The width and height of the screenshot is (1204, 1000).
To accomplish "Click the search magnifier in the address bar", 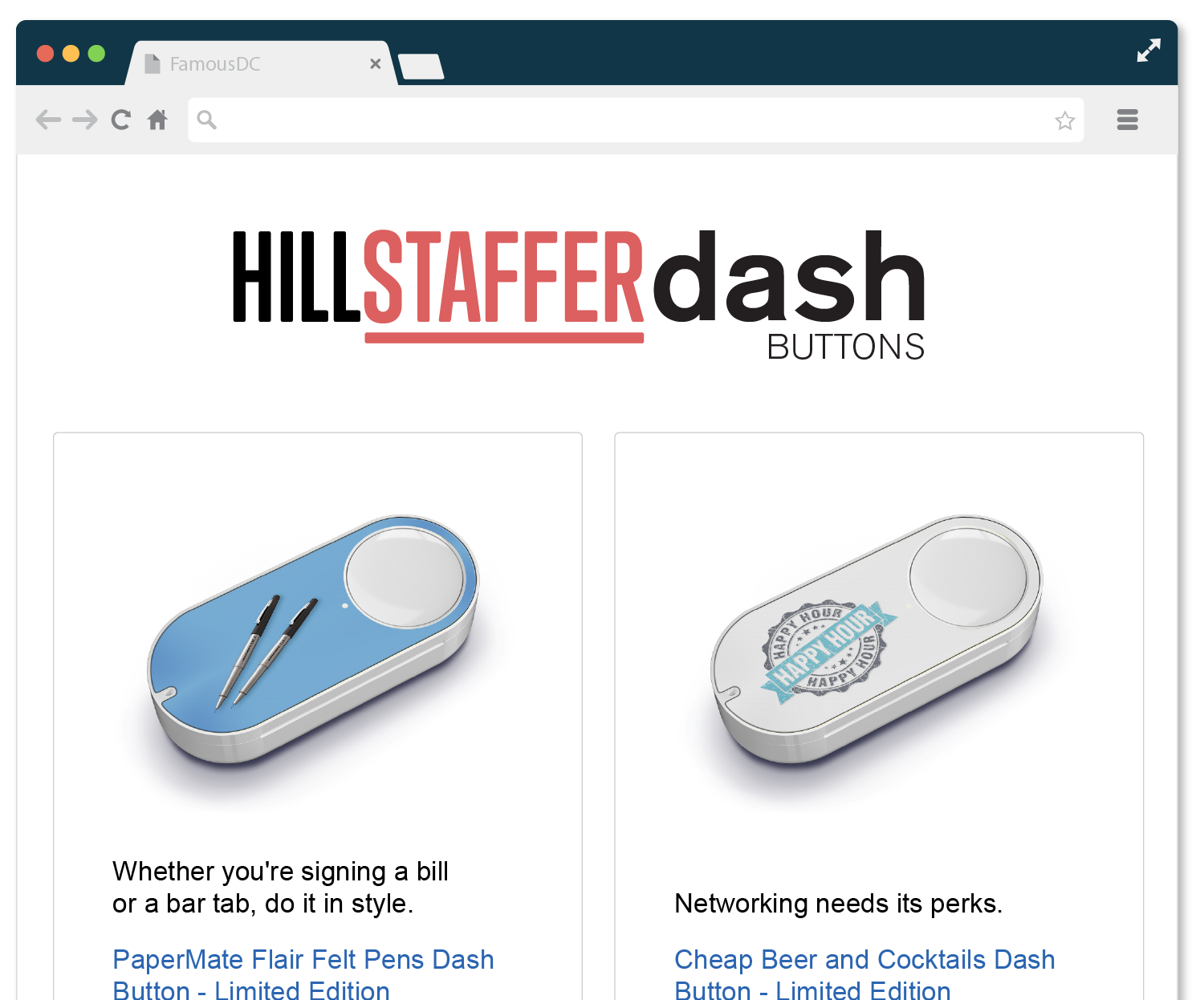I will pos(207,120).
